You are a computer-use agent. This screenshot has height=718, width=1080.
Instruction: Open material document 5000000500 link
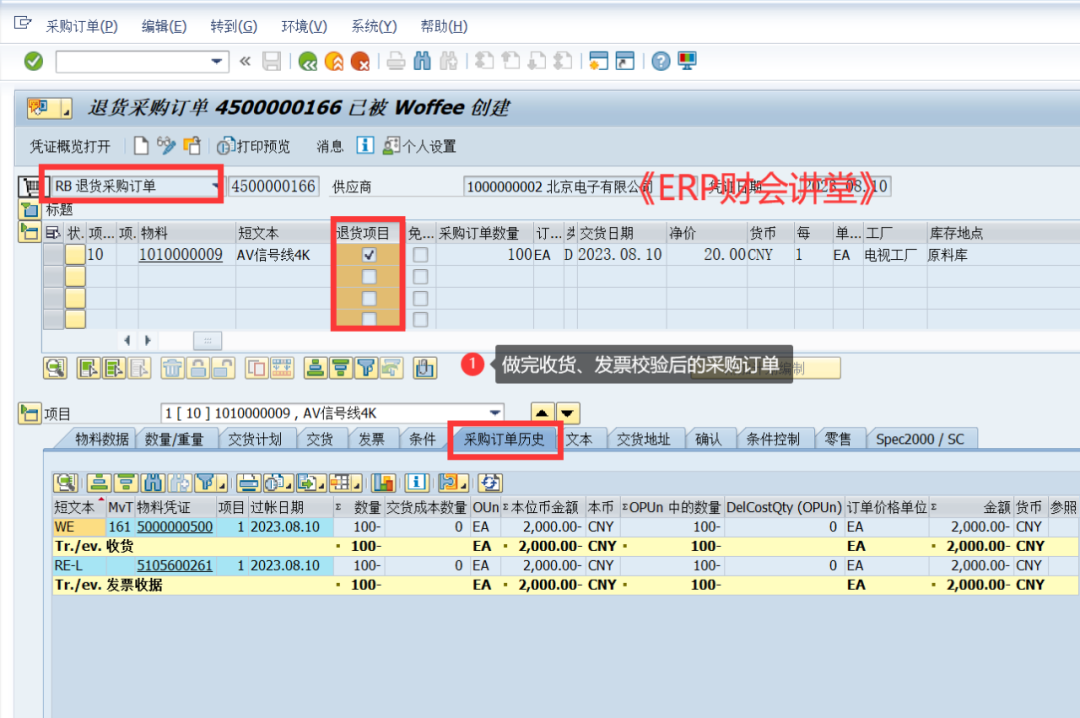[174, 526]
